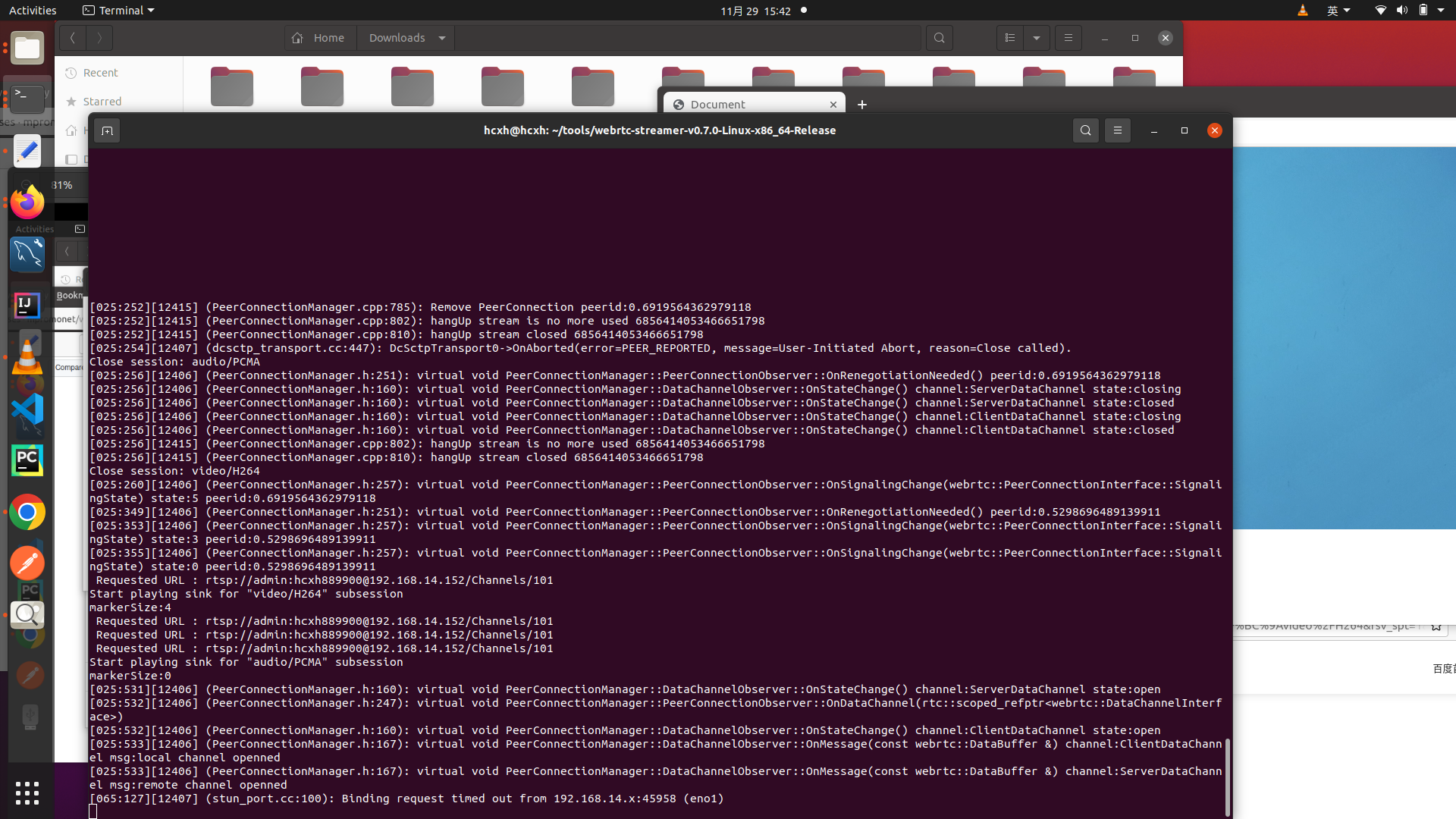1456x819 pixels.
Task: Click terminal vertical scrollbar
Action: 1227,777
